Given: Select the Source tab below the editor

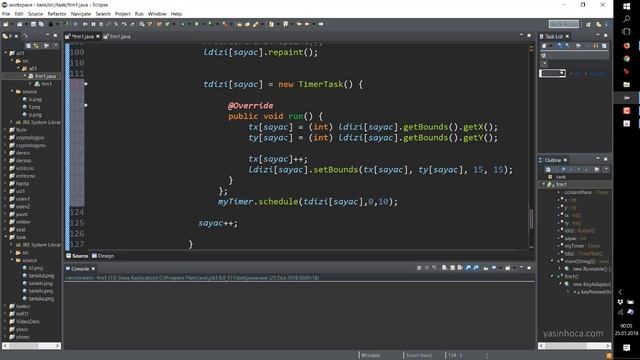Looking at the screenshot, I should point(77,256).
